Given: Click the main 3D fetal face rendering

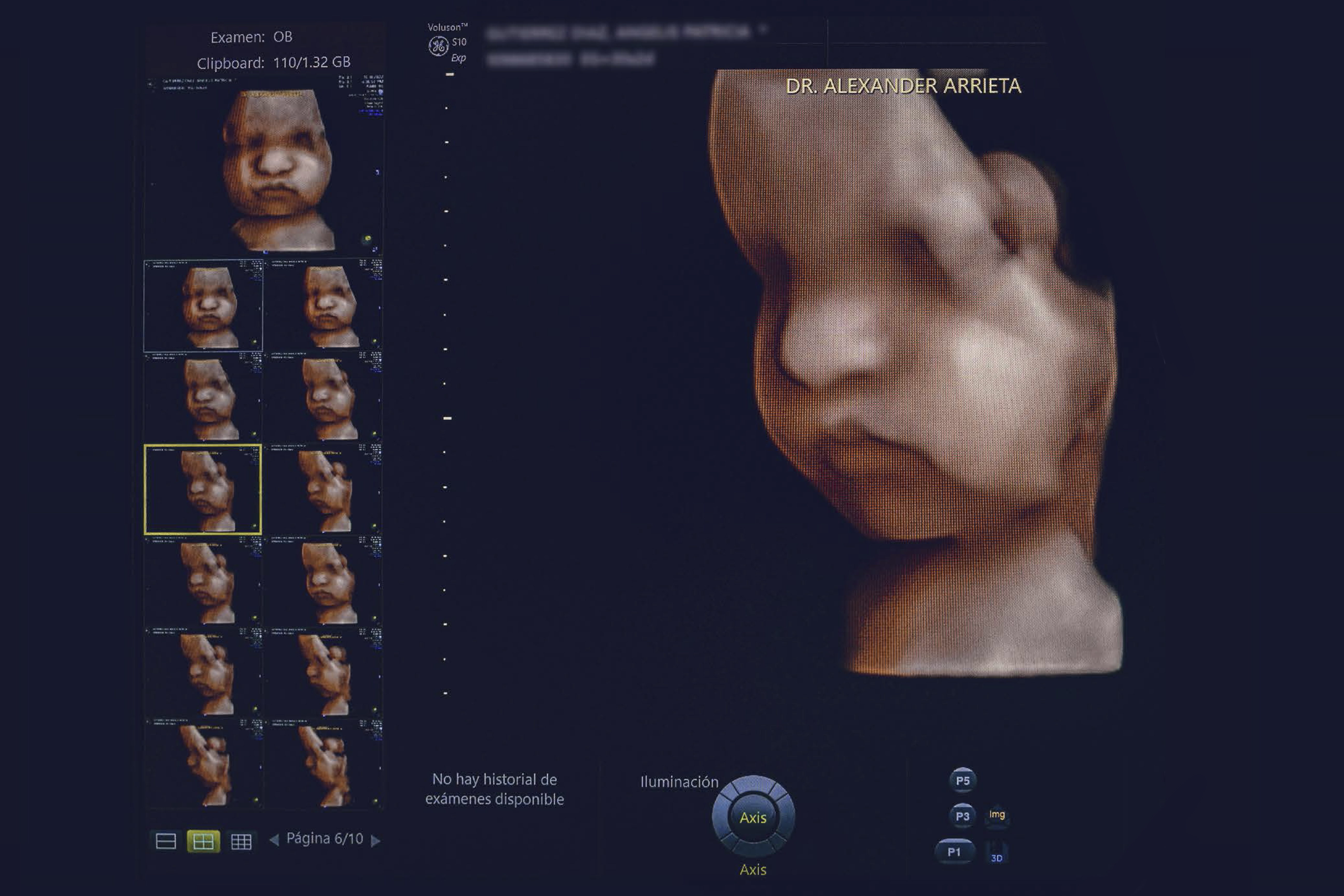Looking at the screenshot, I should pyautogui.click(x=914, y=372).
